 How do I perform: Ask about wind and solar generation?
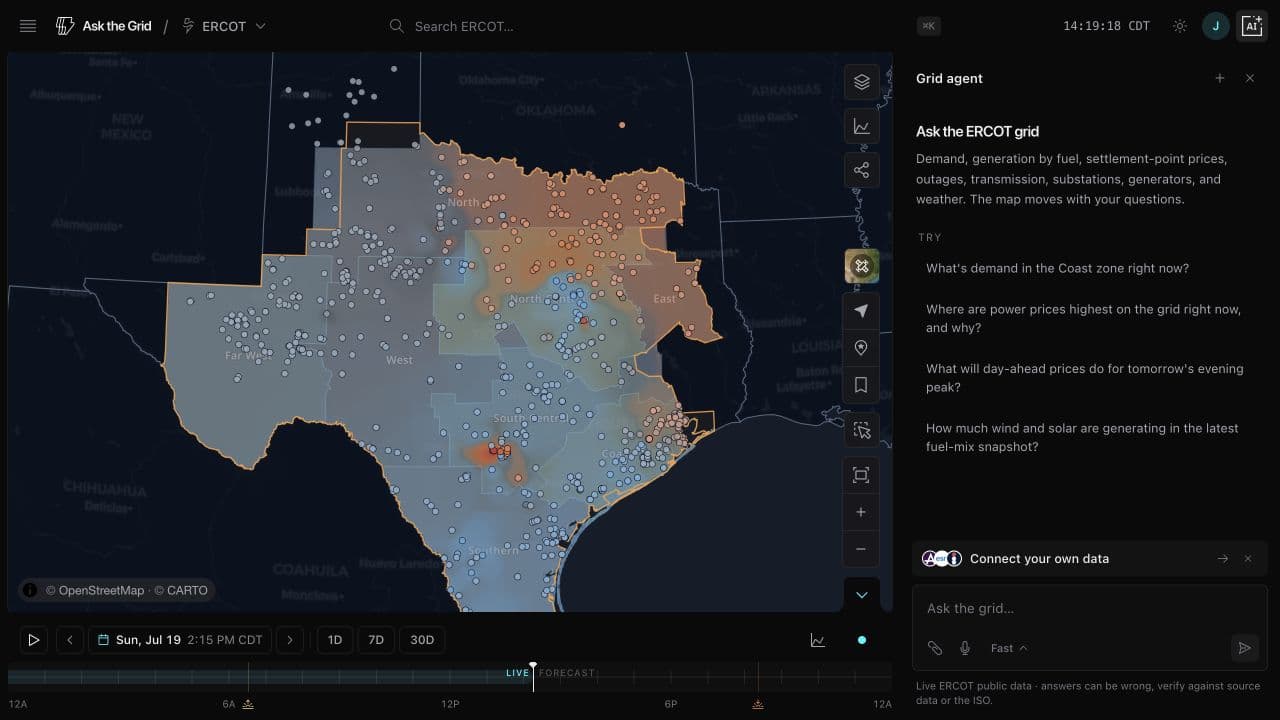tap(1082, 437)
